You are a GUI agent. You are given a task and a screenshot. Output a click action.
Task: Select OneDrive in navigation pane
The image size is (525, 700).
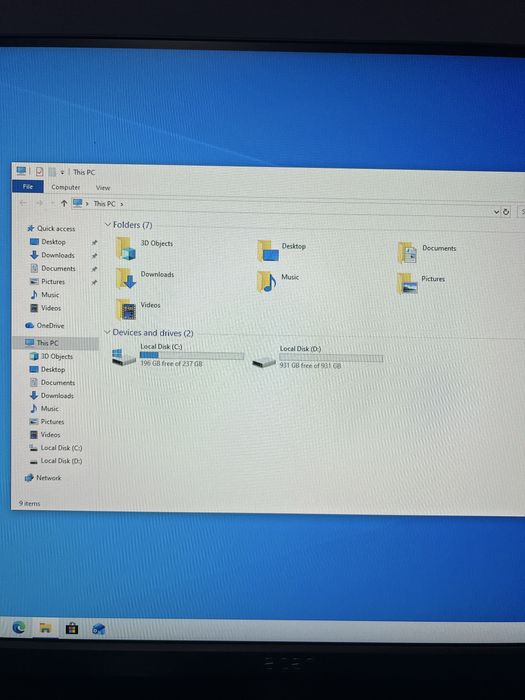(x=50, y=325)
